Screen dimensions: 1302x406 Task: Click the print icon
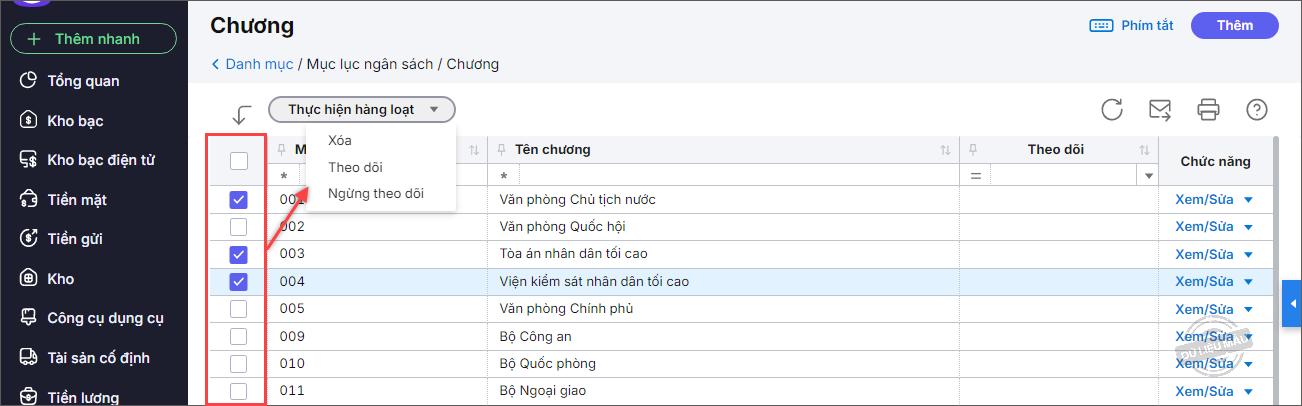(1209, 110)
